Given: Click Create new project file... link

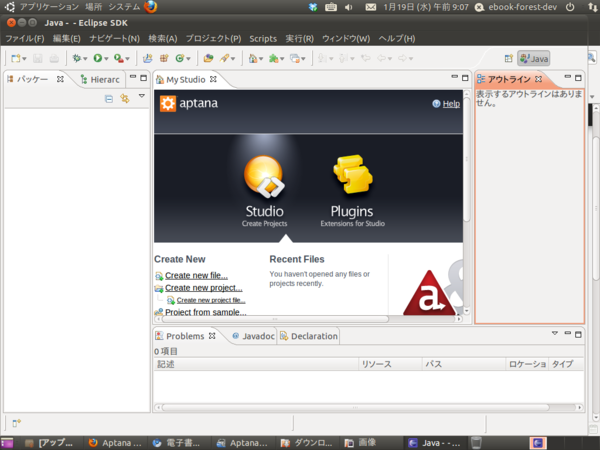Looking at the screenshot, I should (x=211, y=300).
